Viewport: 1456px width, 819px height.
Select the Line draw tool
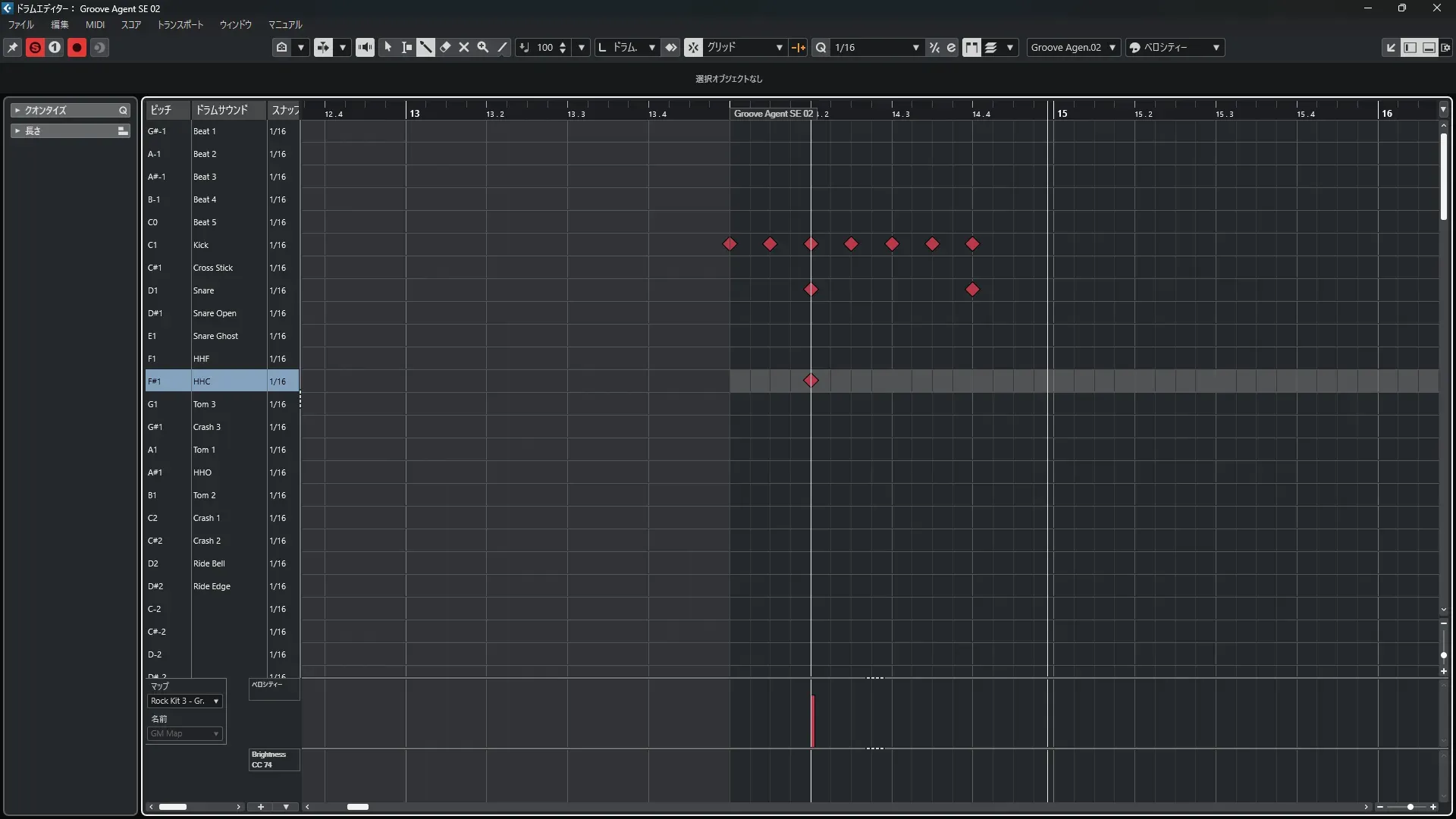click(x=502, y=47)
